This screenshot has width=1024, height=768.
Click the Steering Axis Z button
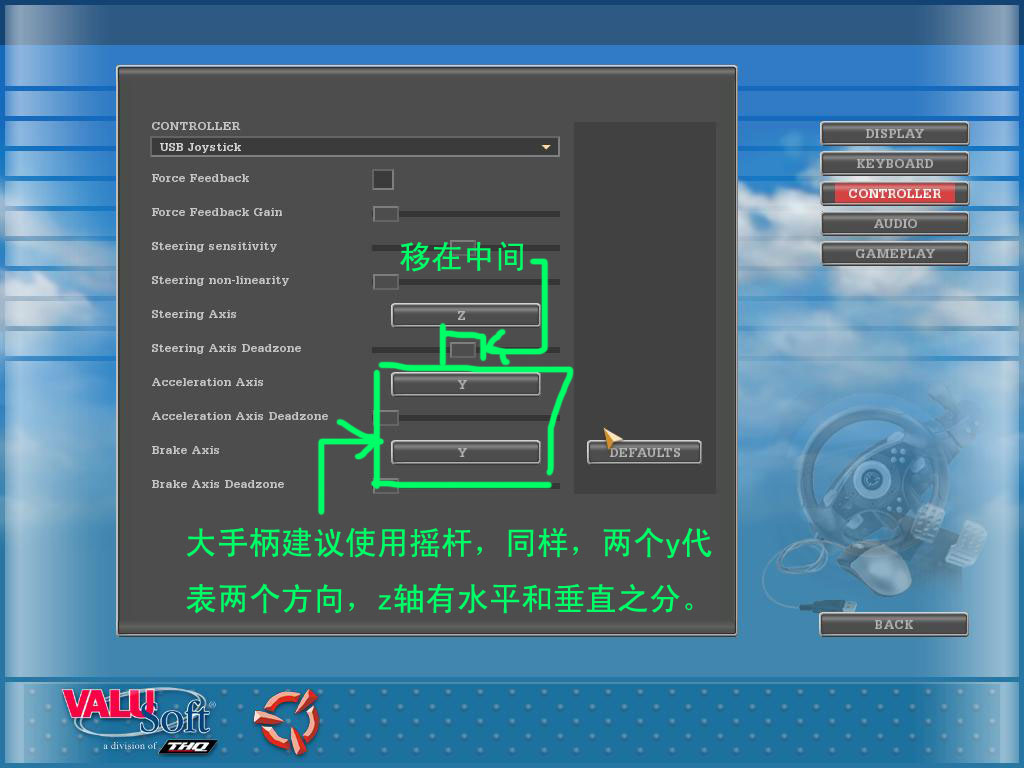click(x=465, y=315)
